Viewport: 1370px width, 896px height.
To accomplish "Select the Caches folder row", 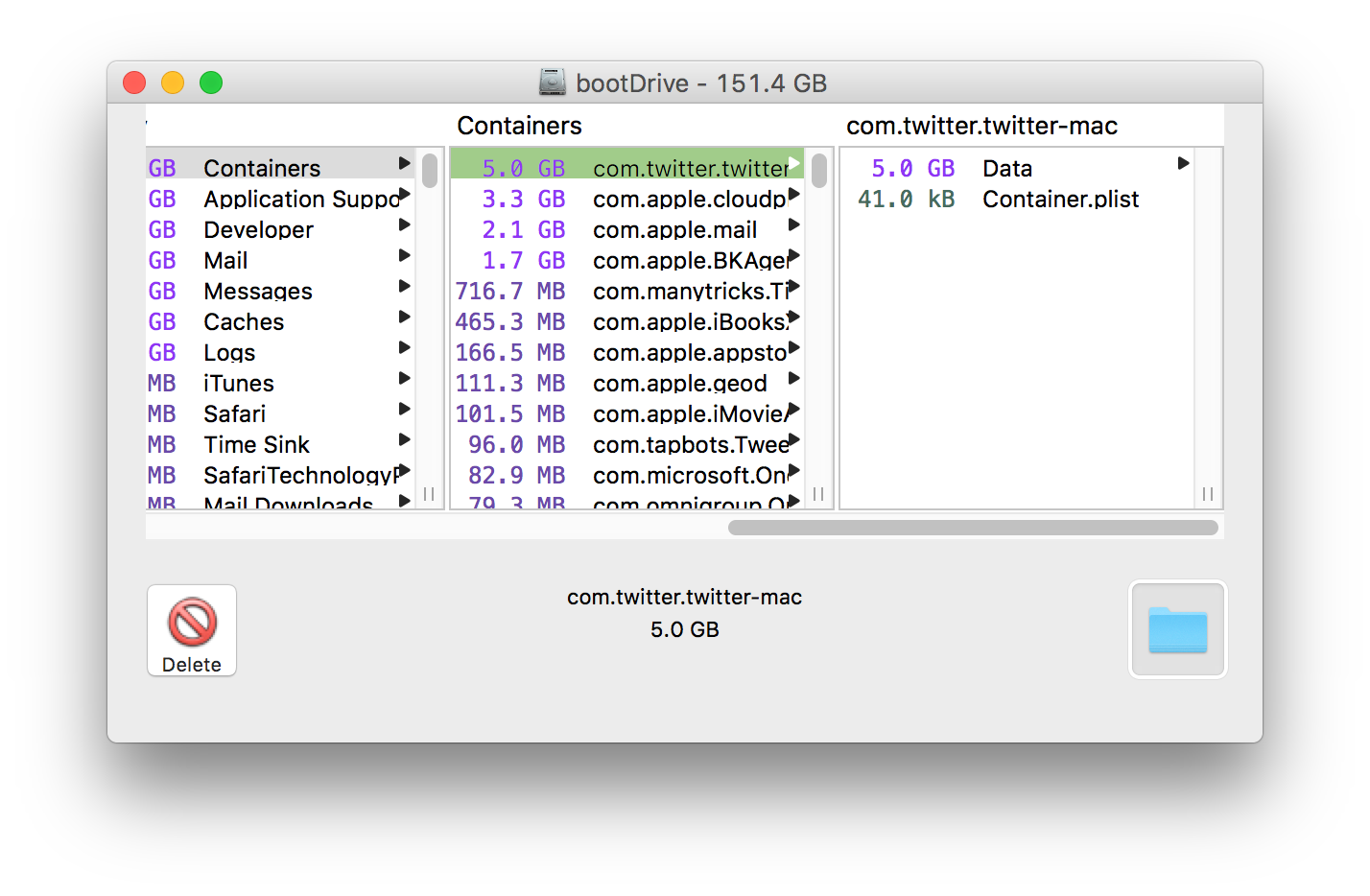I will (x=280, y=318).
